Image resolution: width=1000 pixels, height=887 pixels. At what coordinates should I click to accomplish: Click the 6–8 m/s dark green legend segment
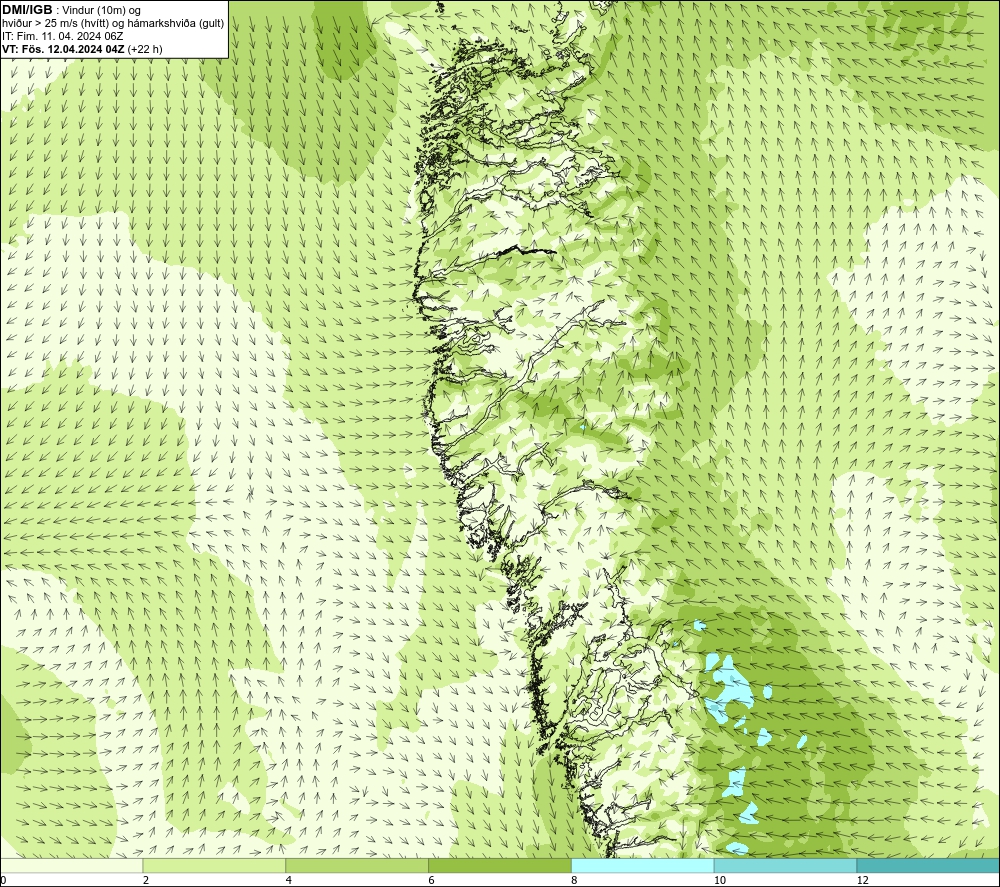(x=500, y=865)
